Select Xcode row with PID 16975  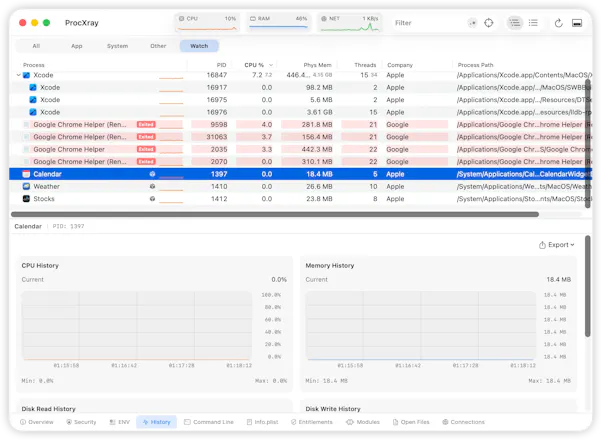(x=300, y=100)
